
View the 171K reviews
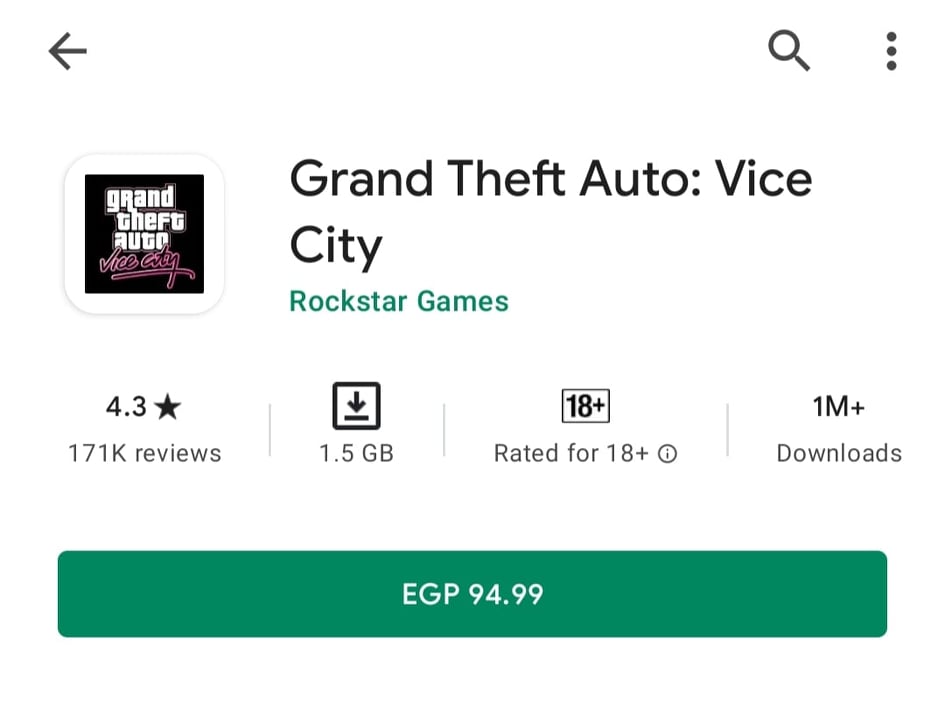145,453
